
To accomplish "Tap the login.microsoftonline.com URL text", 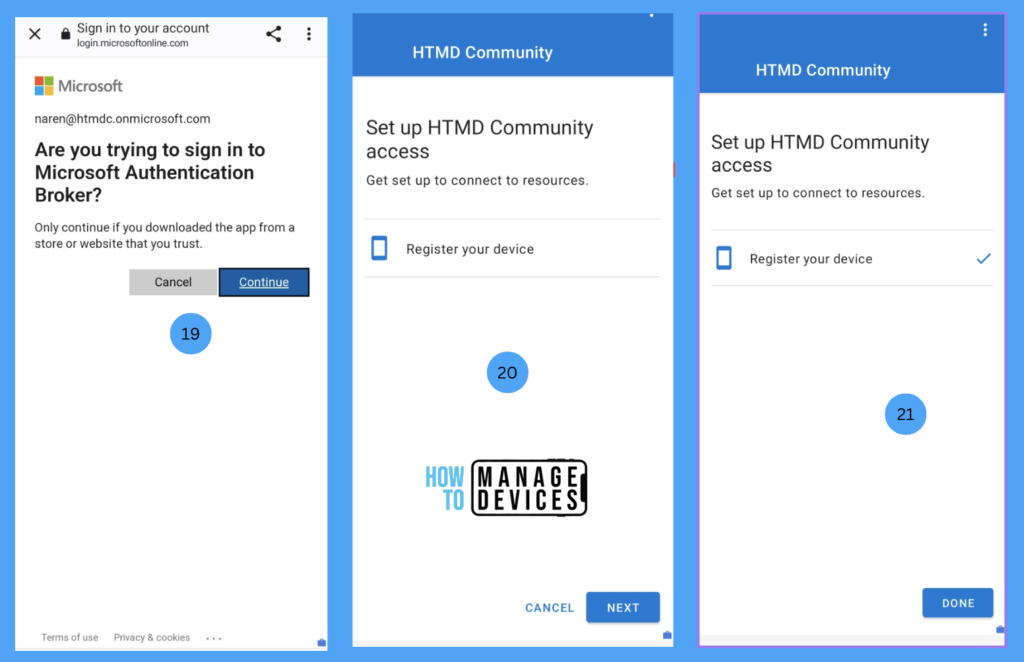I will tap(133, 43).
